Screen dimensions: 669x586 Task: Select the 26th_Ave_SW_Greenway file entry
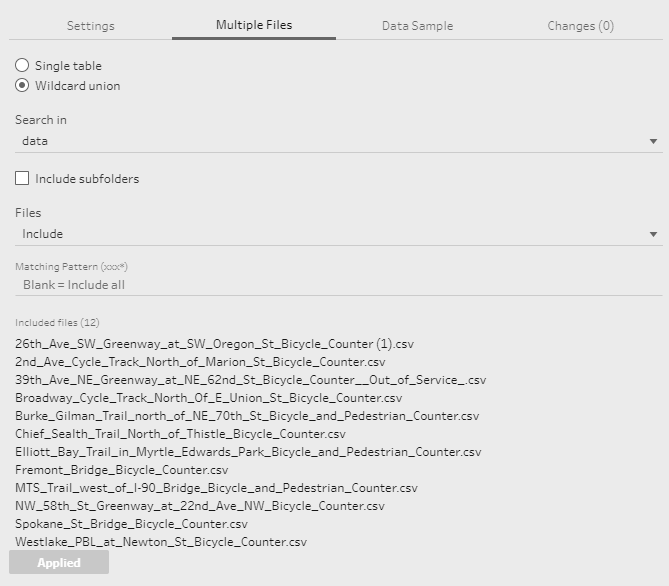tap(214, 344)
